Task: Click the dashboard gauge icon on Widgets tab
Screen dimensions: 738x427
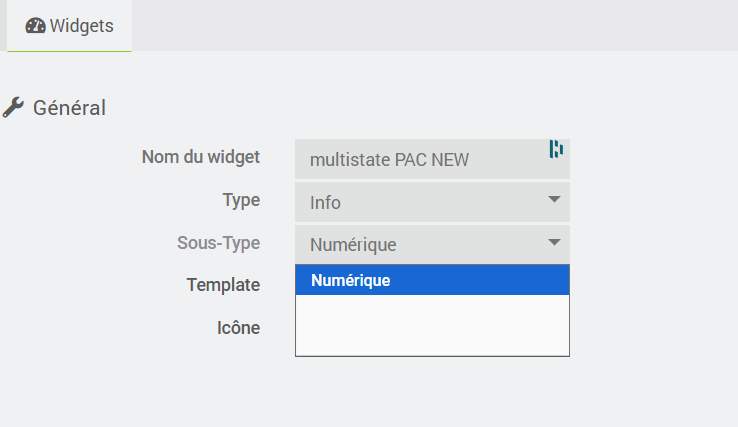Action: pyautogui.click(x=36, y=26)
